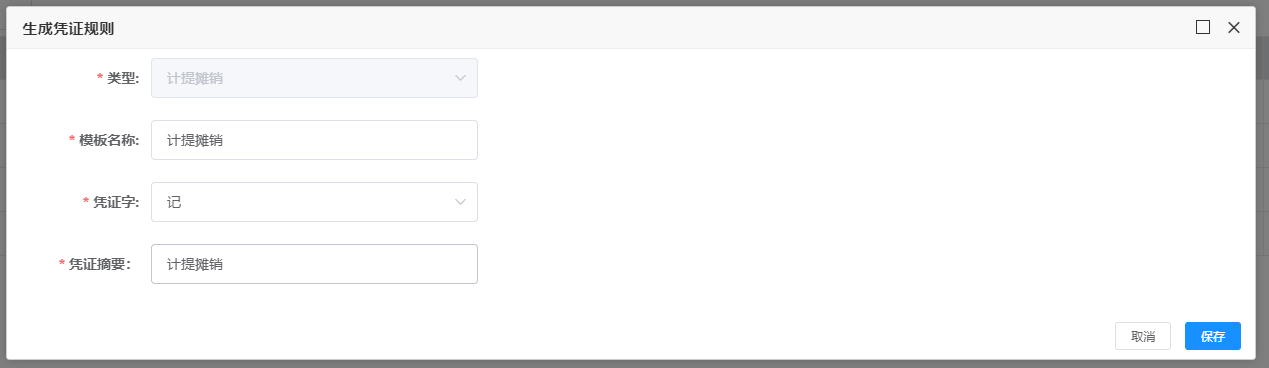Click 计提摊销 text inside 凭证摘要 field
Viewport: 1269px width, 368px height.
(195, 264)
